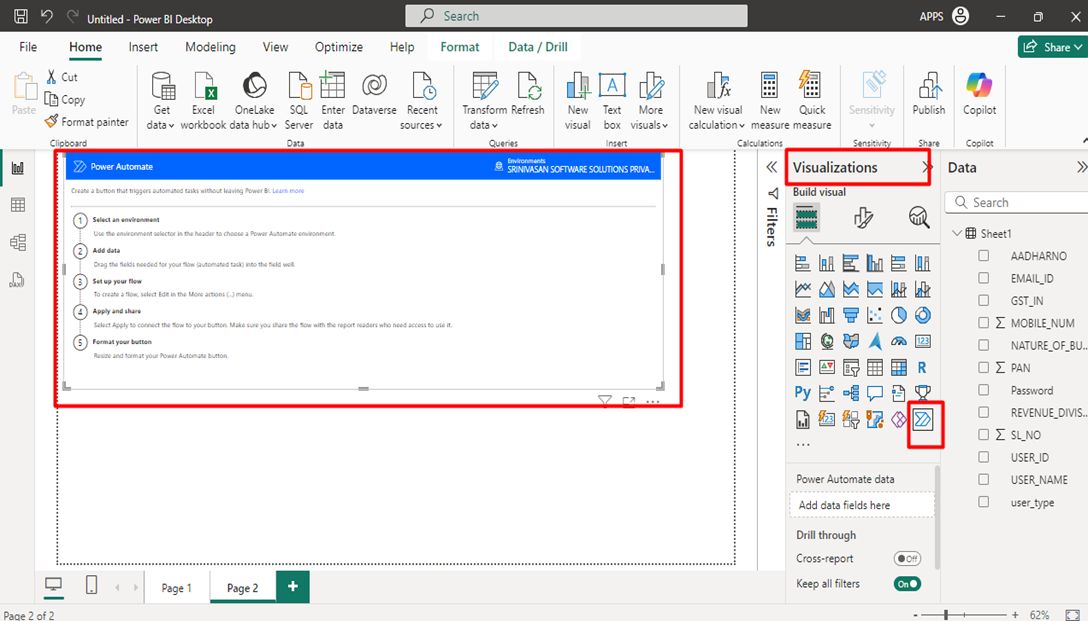The height and width of the screenshot is (621, 1088).
Task: Check the MOBILE_NUM field
Action: 983,323
